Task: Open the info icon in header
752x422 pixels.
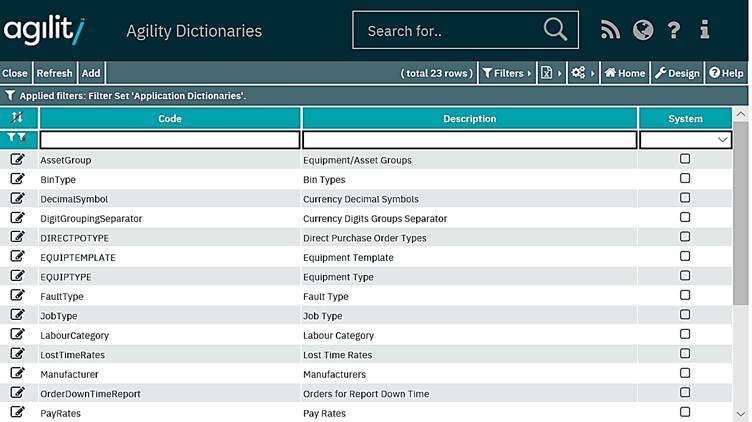Action: pyautogui.click(x=705, y=30)
